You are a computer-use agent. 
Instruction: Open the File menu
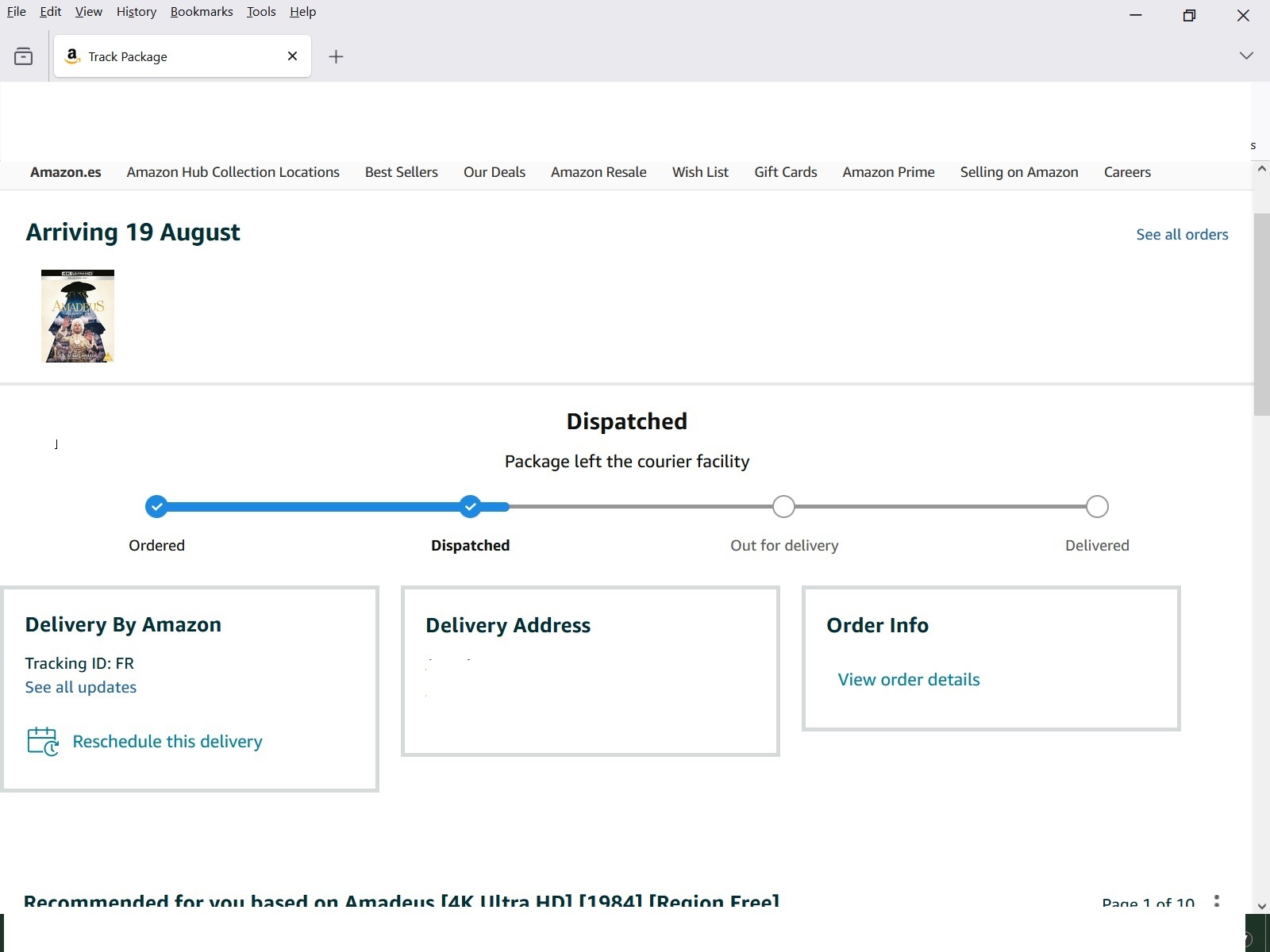coord(17,12)
